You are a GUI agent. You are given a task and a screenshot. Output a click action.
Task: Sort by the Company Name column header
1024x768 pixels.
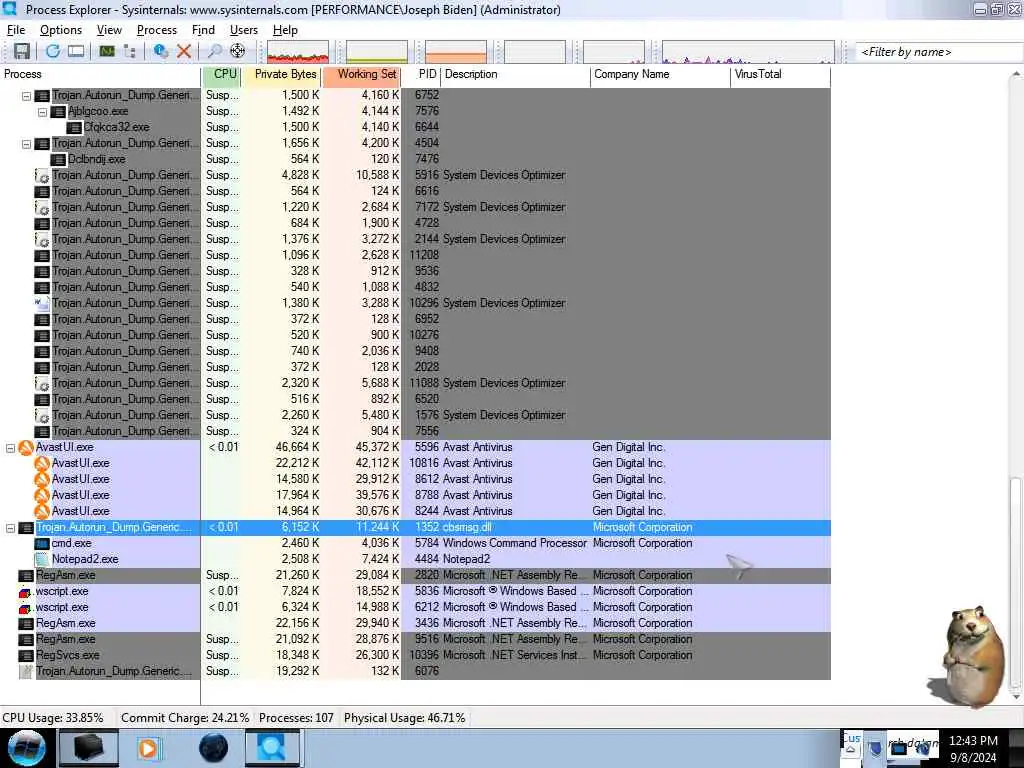660,74
